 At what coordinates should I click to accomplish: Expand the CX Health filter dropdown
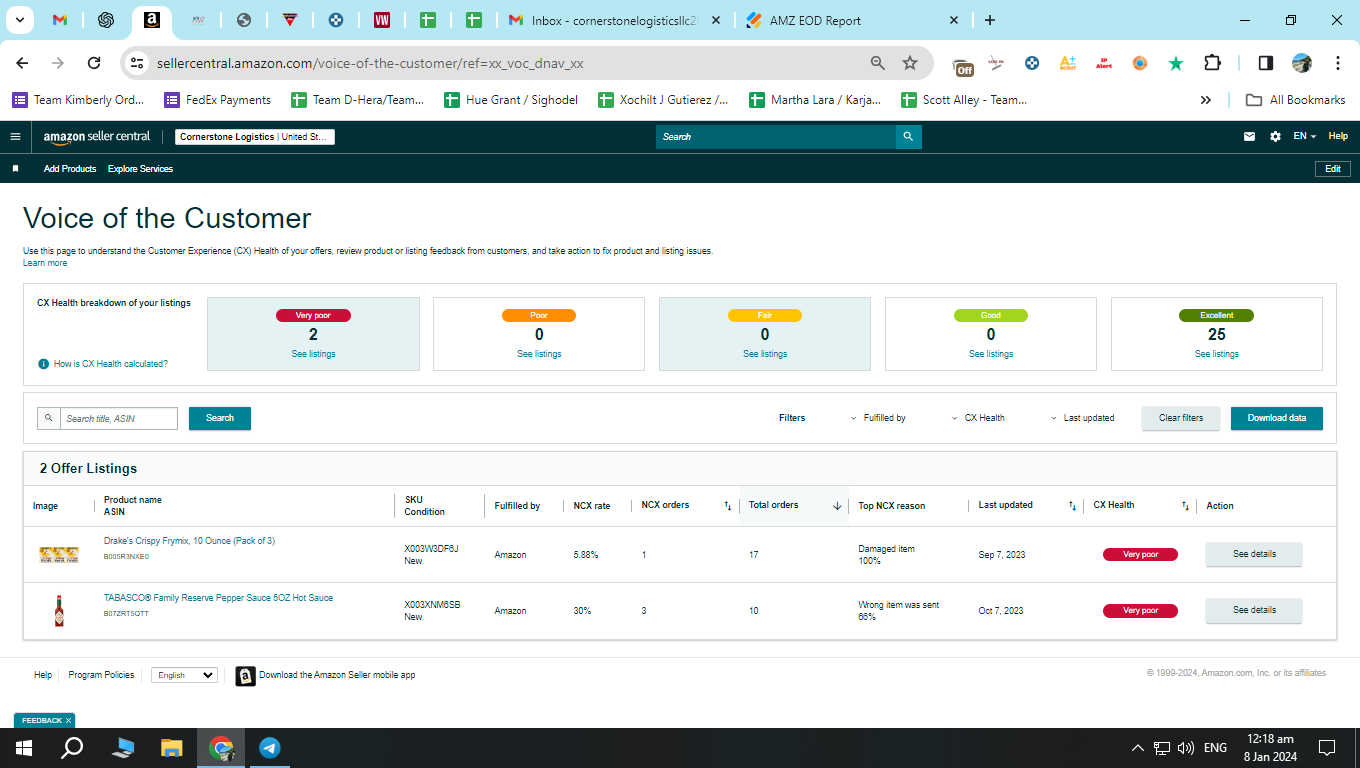click(978, 418)
